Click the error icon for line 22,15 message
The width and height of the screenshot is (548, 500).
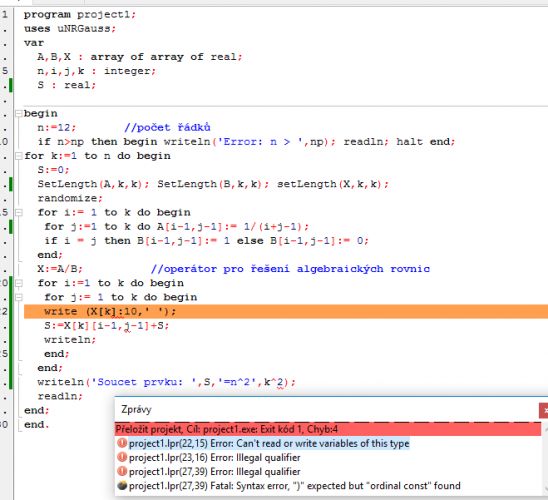[x=122, y=443]
